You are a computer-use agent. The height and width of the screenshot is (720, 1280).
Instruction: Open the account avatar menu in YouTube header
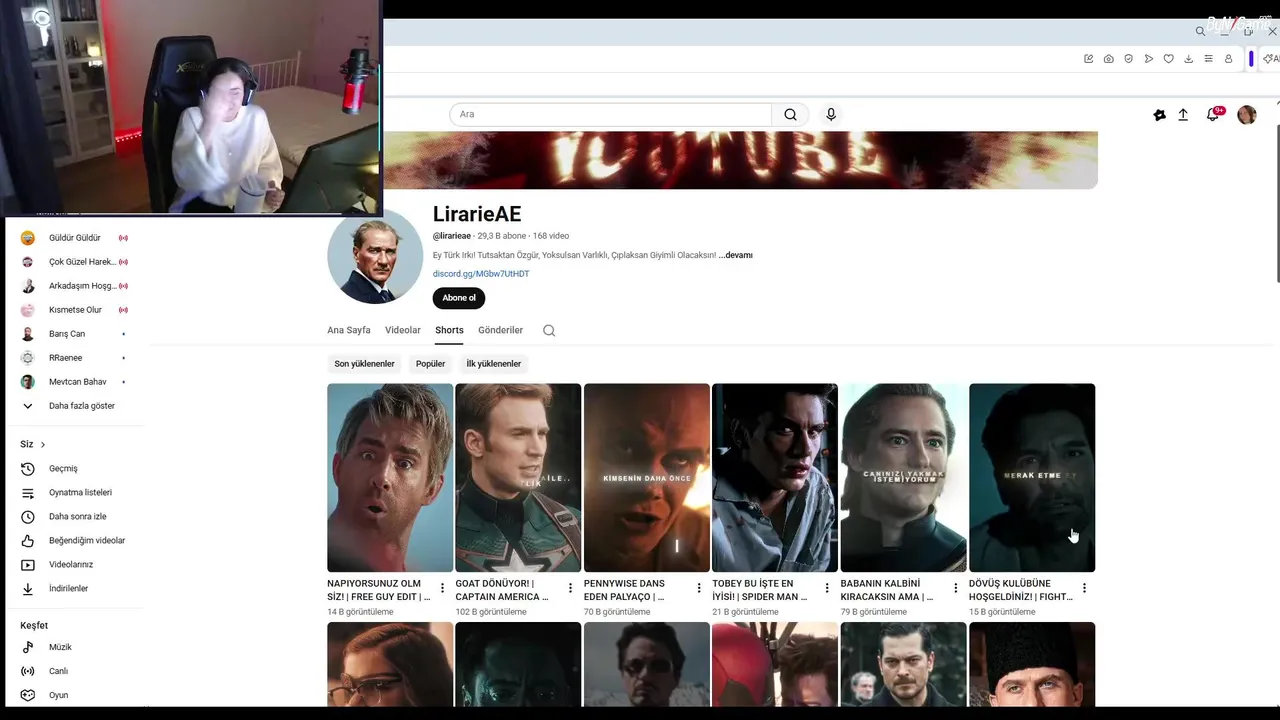(x=1247, y=115)
